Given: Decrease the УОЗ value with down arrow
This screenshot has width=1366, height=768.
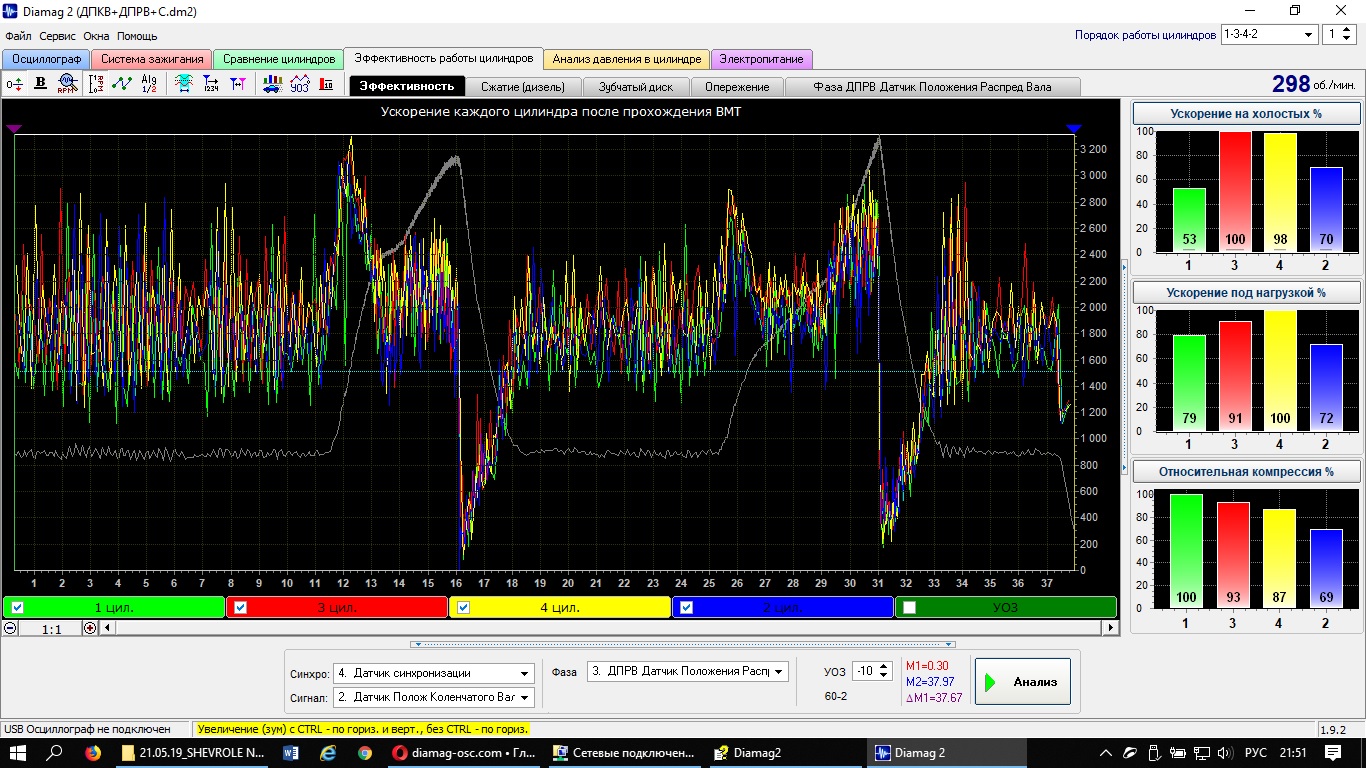Looking at the screenshot, I should tap(882, 676).
